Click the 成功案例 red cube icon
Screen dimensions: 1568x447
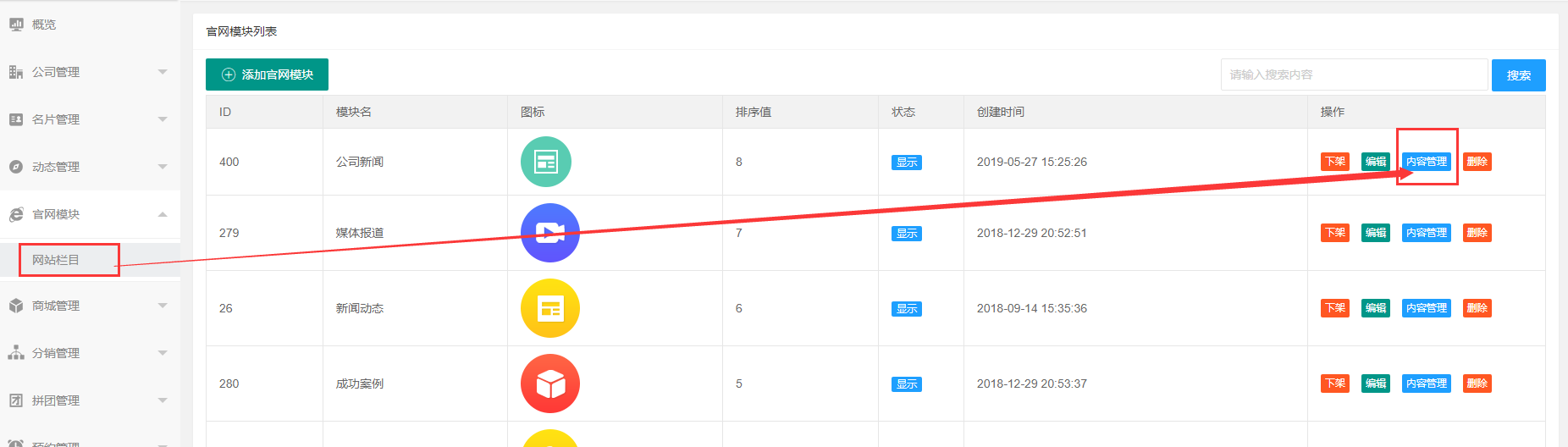(550, 384)
